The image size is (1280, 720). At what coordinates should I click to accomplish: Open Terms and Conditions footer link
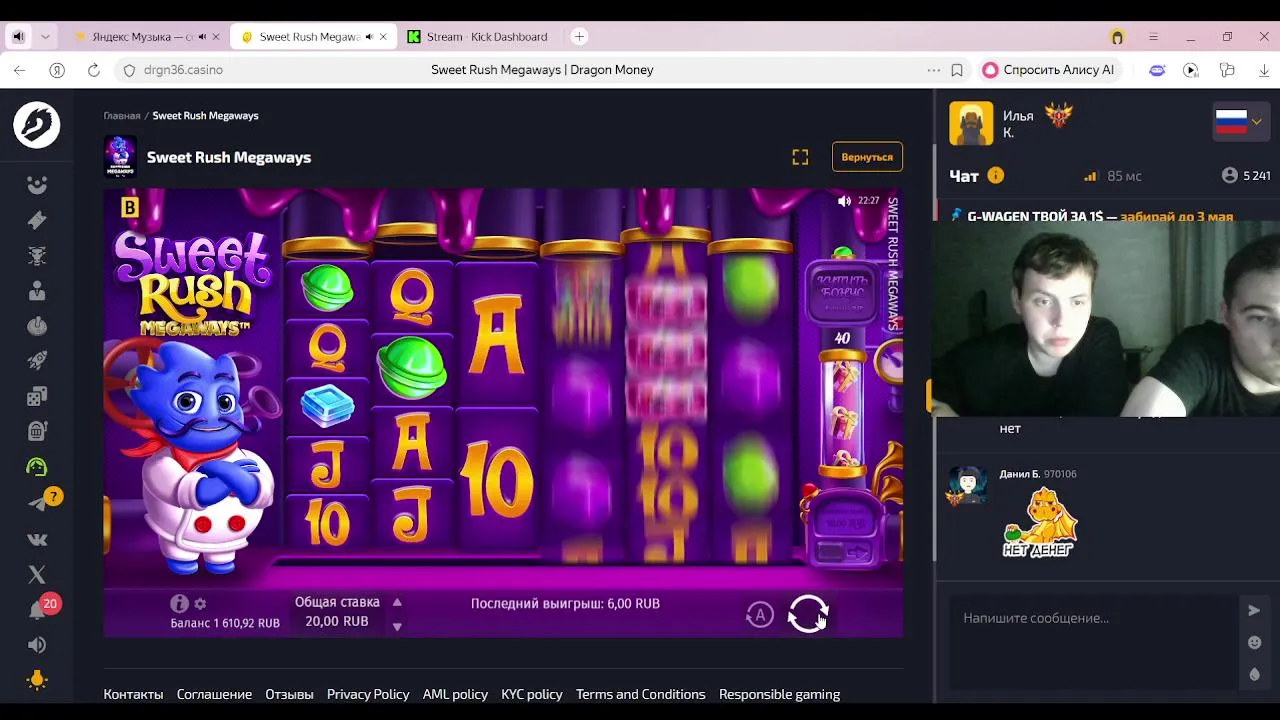640,694
